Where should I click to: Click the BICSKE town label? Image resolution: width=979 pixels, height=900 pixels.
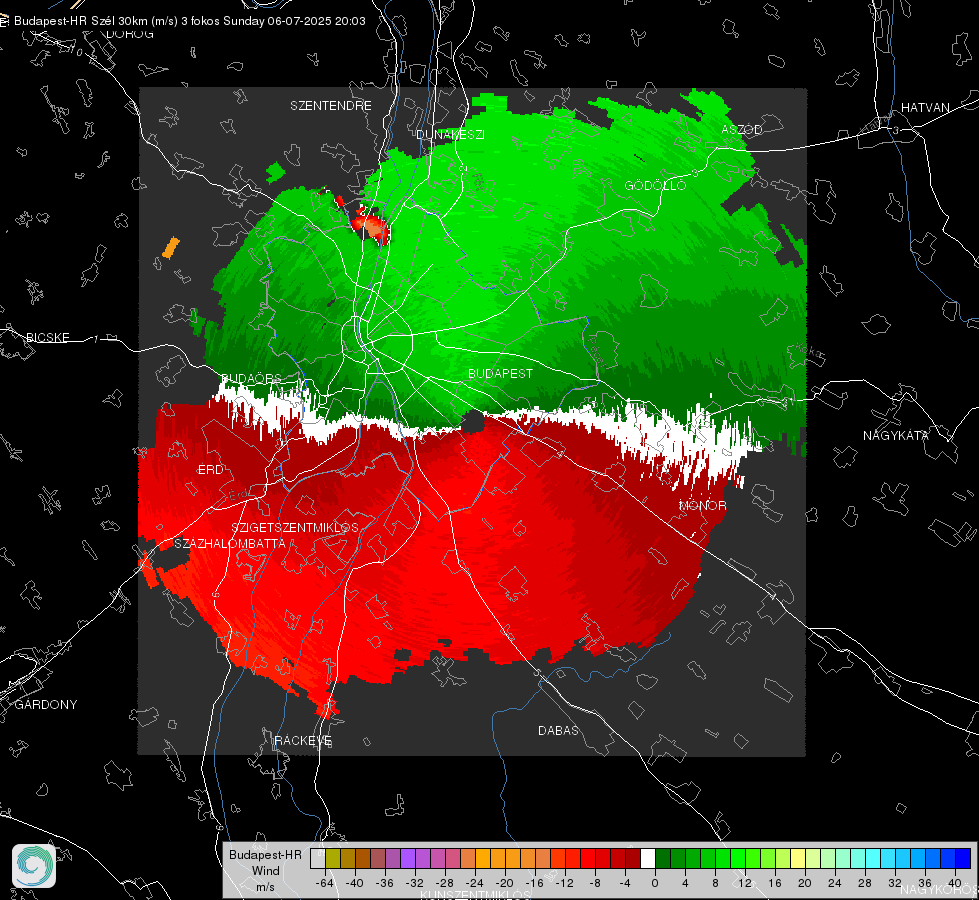click(x=47, y=337)
